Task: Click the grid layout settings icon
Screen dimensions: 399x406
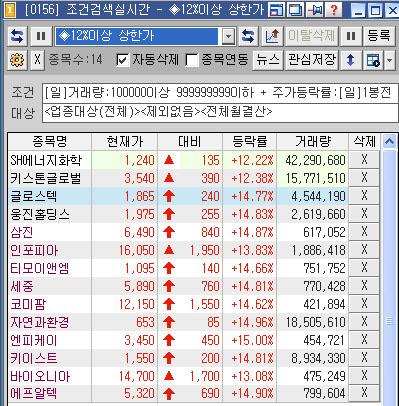Action: (x=373, y=60)
